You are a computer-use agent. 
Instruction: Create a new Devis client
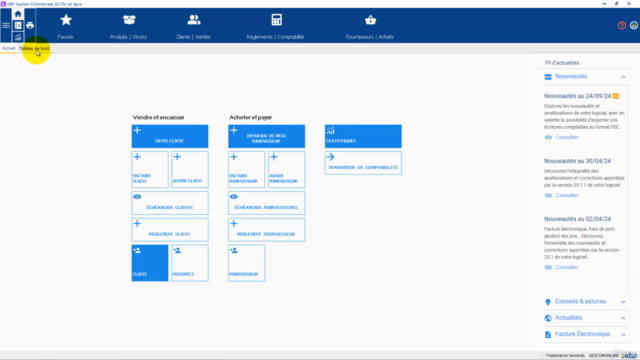[x=170, y=136]
